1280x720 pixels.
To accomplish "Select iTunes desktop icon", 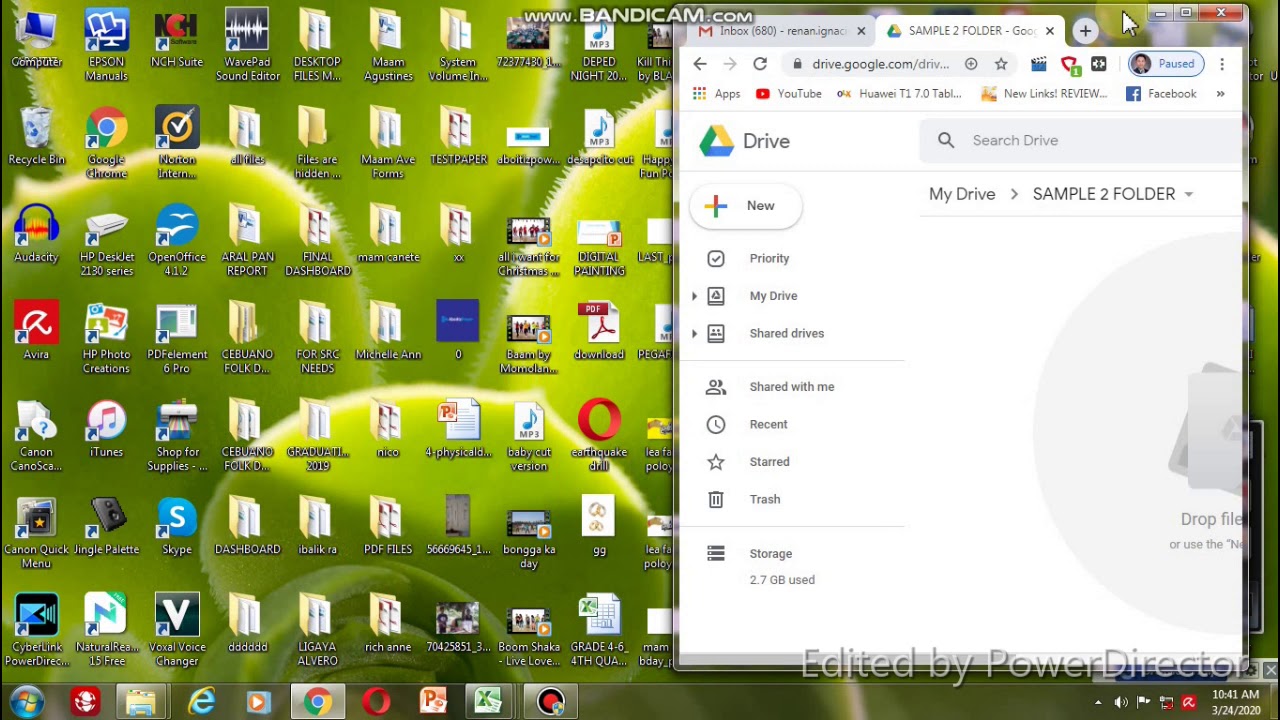I will point(106,429).
